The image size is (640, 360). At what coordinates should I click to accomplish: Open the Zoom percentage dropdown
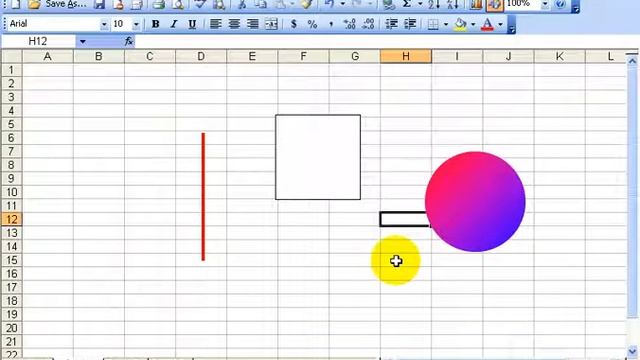tap(545, 4)
